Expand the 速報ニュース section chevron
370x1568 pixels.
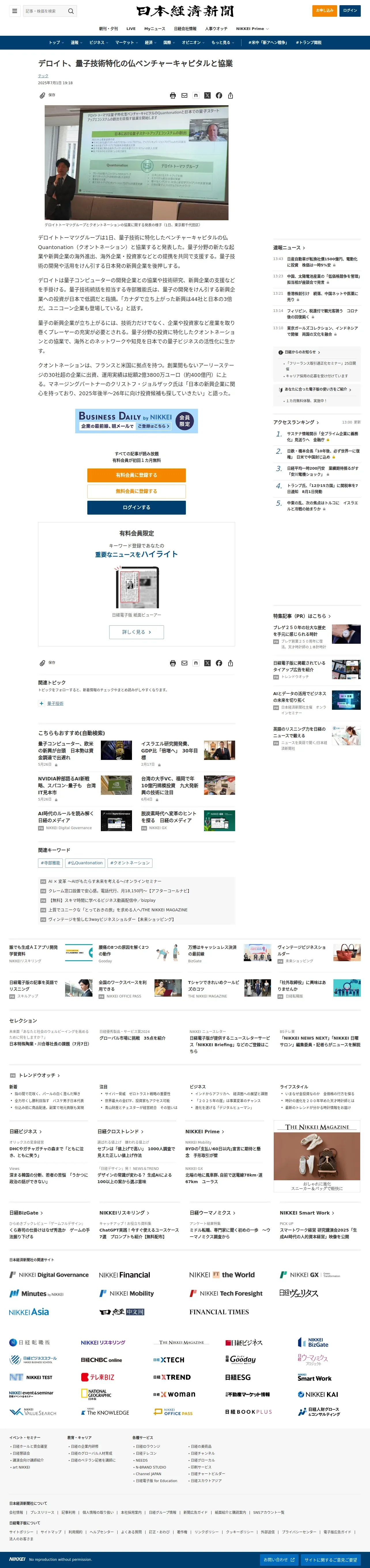304,248
